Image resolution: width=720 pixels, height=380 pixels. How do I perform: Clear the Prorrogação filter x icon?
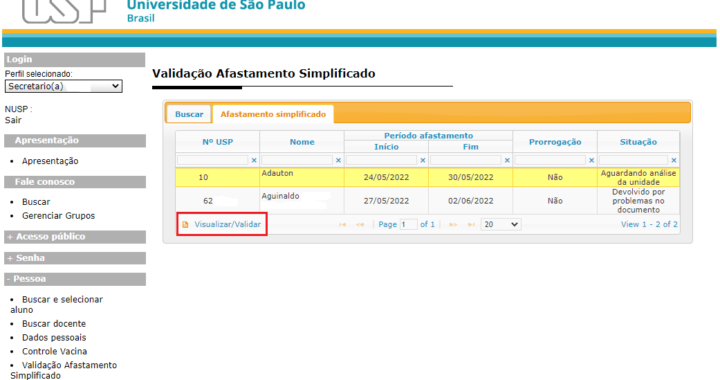click(x=591, y=160)
